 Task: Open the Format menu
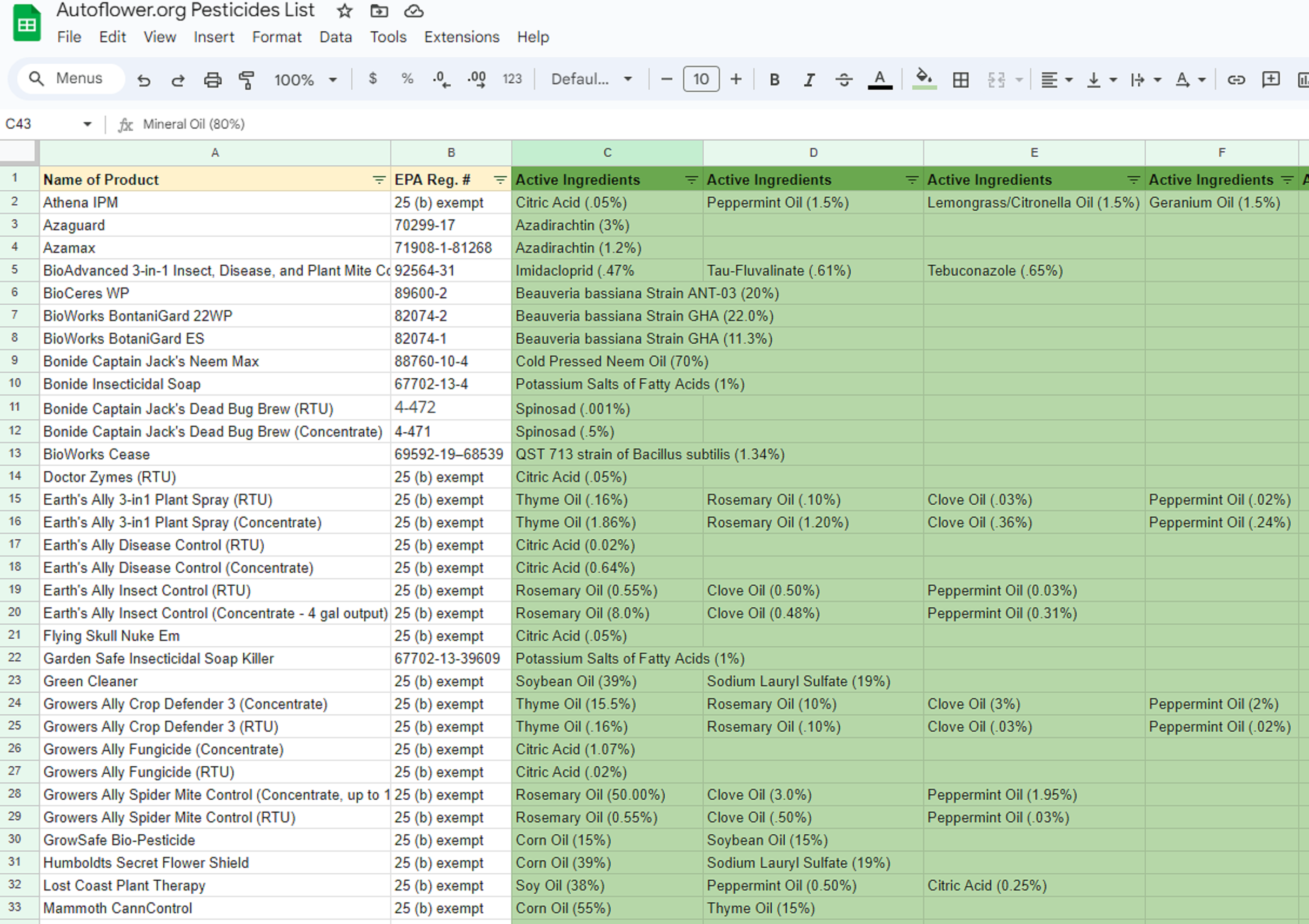tap(277, 37)
